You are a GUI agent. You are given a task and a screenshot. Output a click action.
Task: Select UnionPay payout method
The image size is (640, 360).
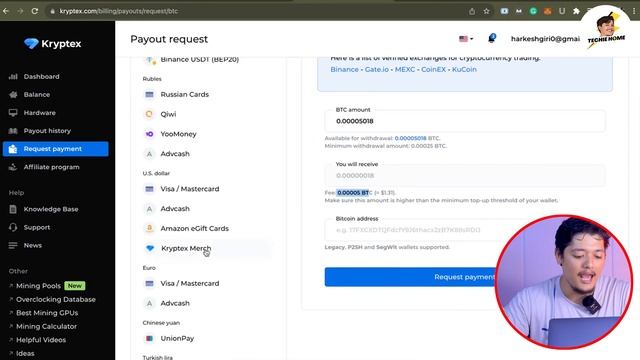177,338
